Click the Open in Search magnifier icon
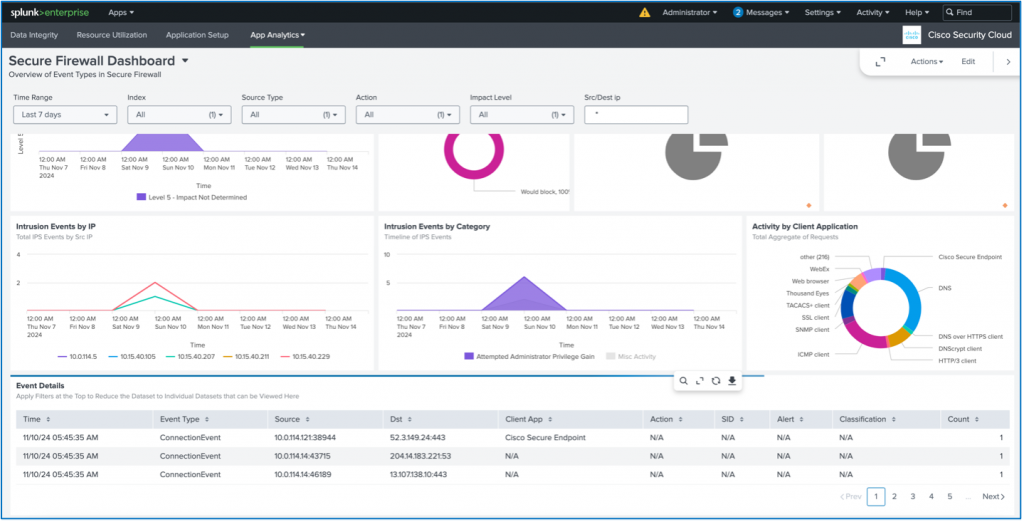 click(x=683, y=381)
